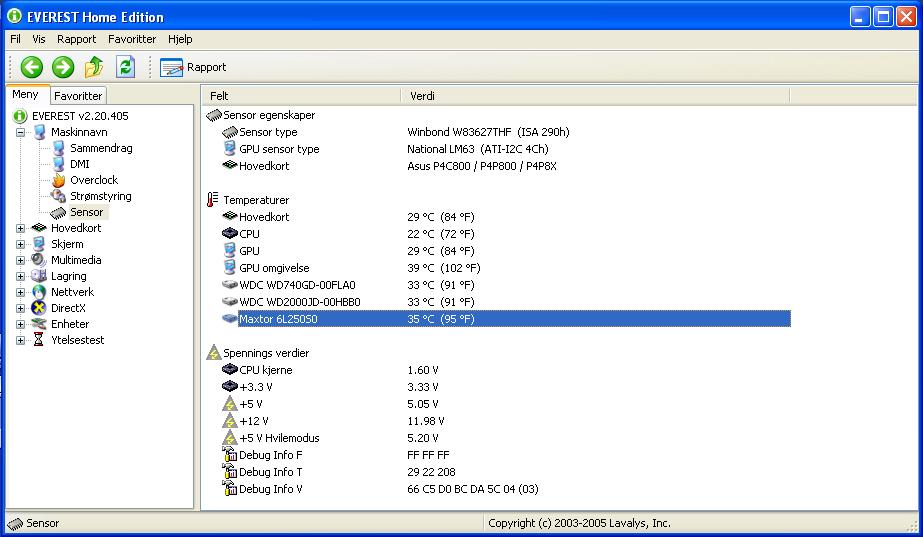The width and height of the screenshot is (923, 537).
Task: Click the EVEREST title bar info icon
Action: coord(14,16)
